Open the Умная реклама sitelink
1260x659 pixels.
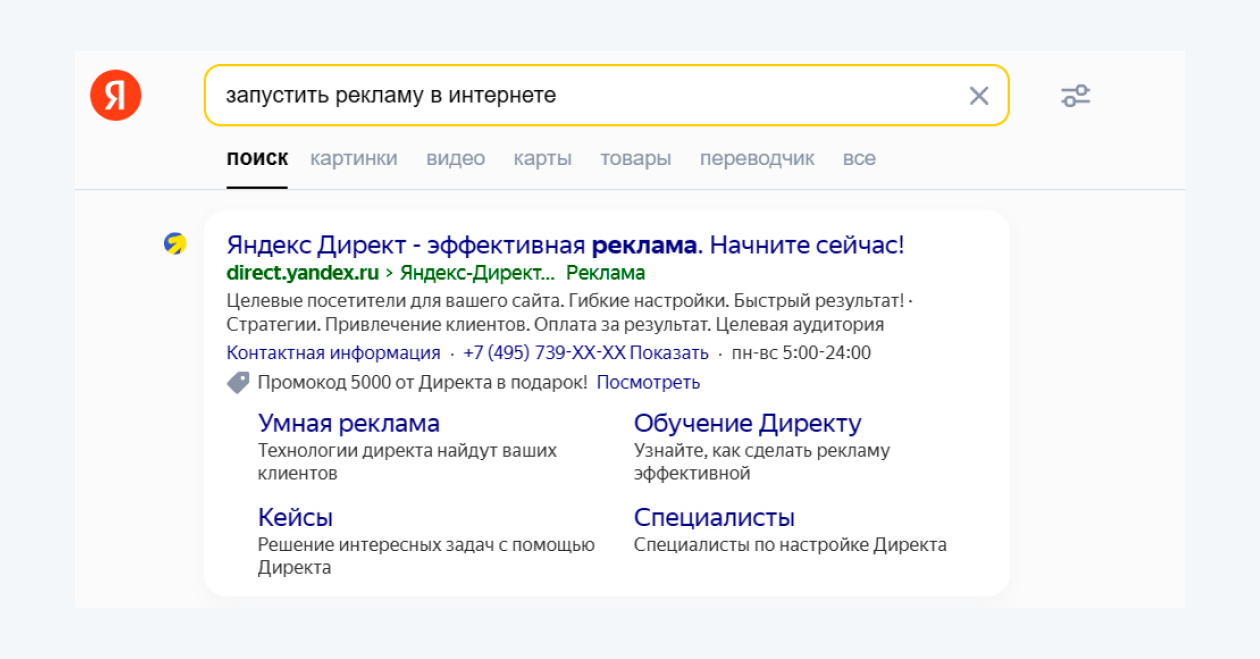pos(349,423)
